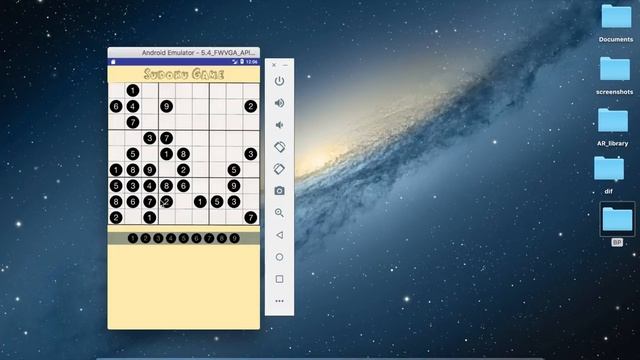This screenshot has height=360, width=640.
Task: Go back using the triangle Back icon
Action: (279, 235)
